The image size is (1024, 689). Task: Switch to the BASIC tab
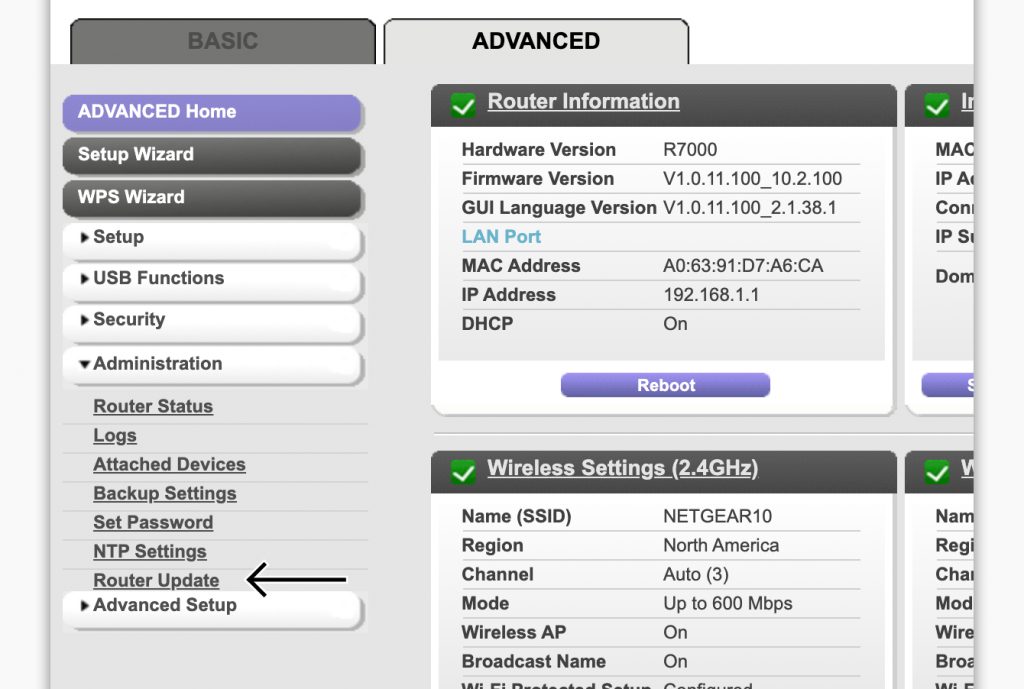[221, 40]
